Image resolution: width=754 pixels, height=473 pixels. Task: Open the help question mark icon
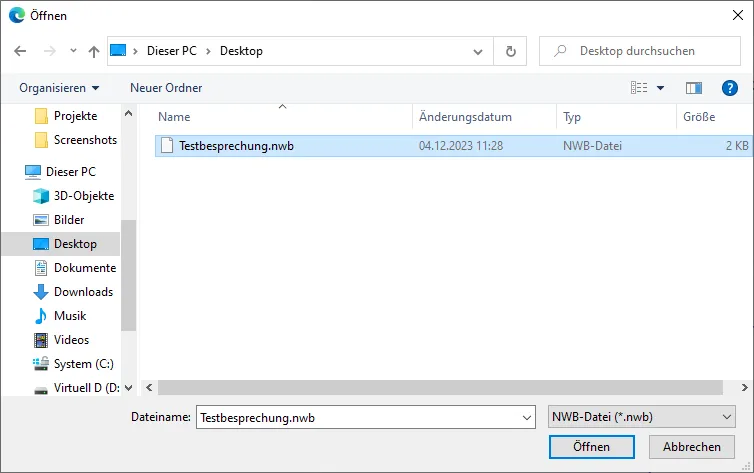tap(729, 88)
